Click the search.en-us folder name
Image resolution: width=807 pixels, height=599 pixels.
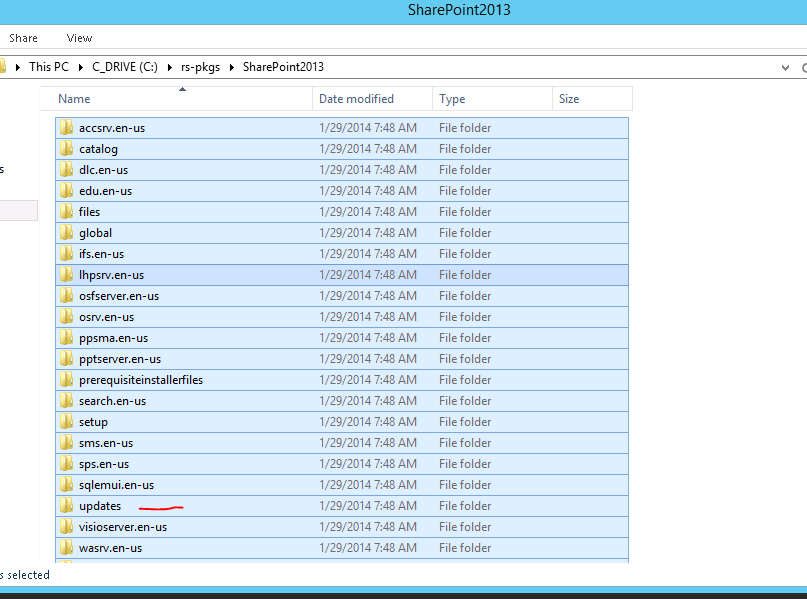[113, 401]
